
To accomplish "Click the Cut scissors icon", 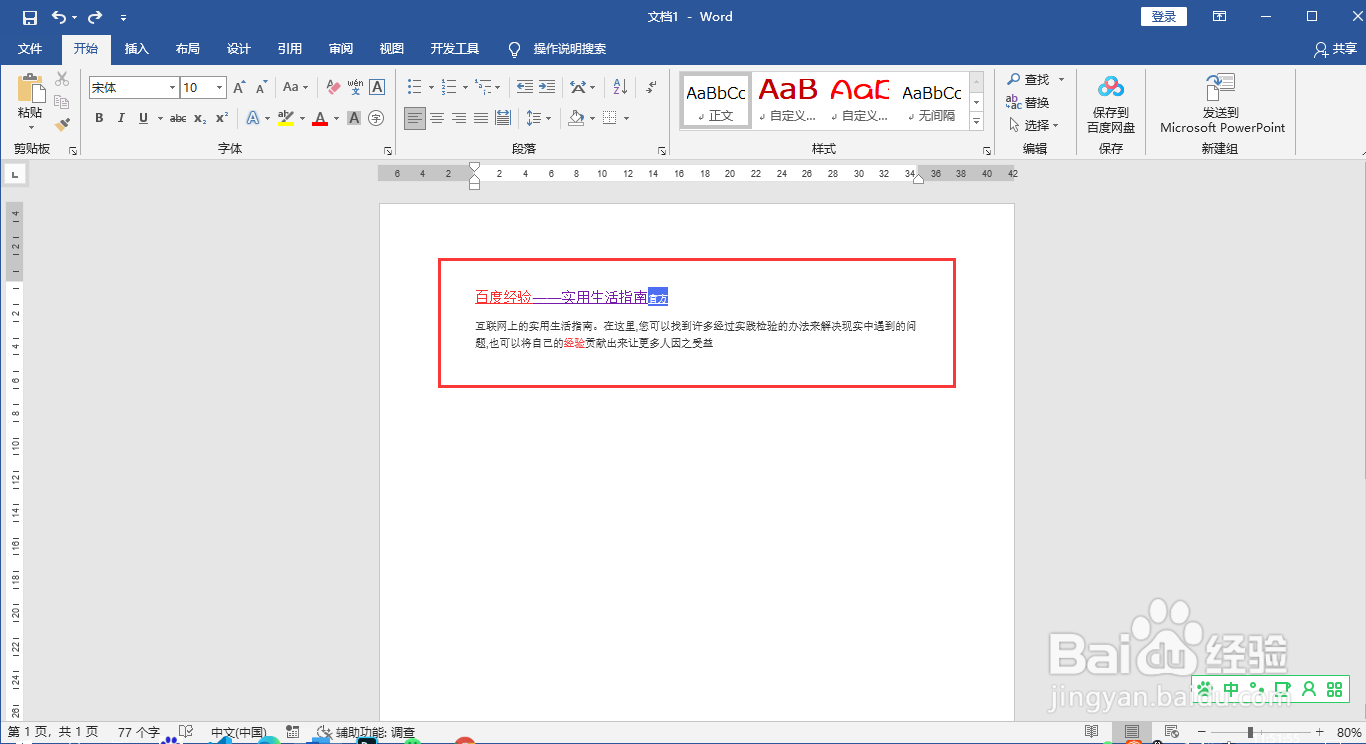I will (62, 79).
